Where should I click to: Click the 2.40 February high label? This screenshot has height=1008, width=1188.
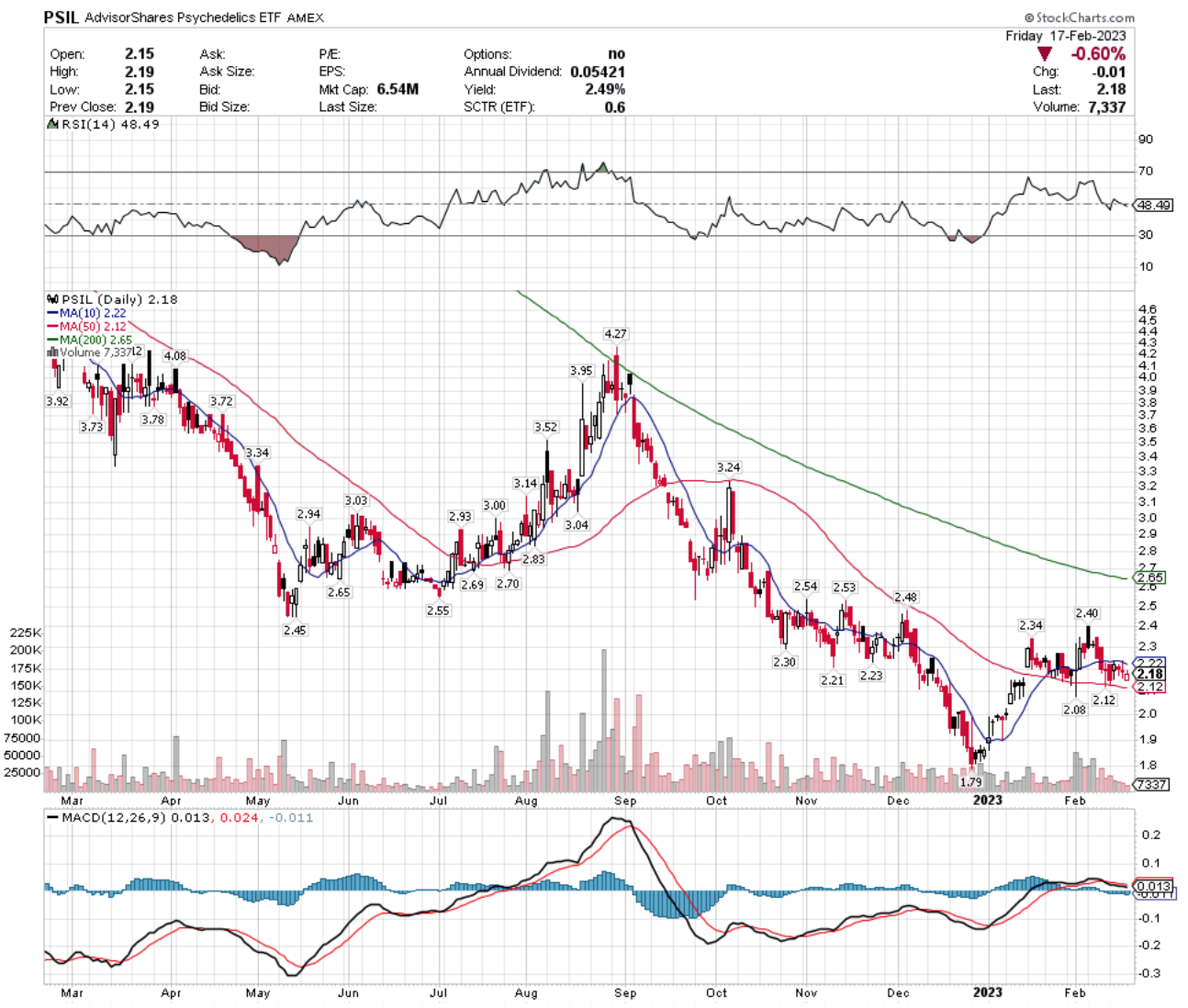tap(1086, 613)
